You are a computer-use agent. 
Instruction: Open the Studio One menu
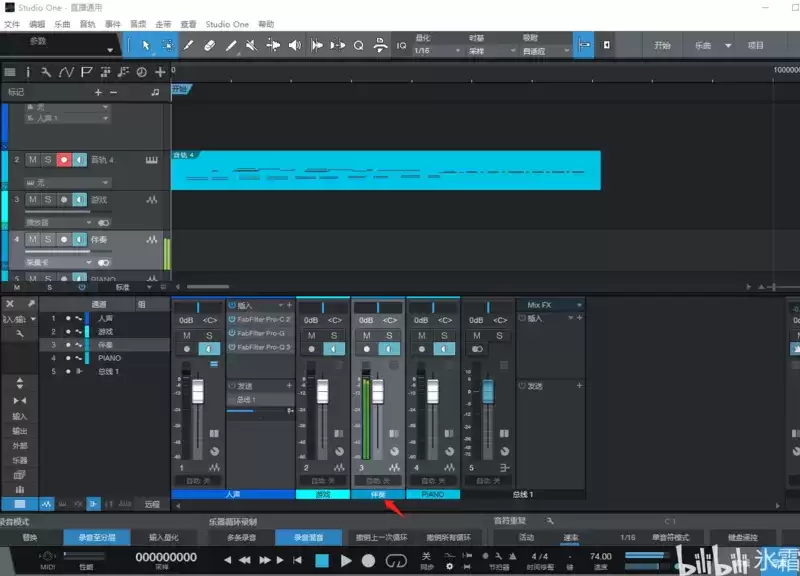point(227,23)
